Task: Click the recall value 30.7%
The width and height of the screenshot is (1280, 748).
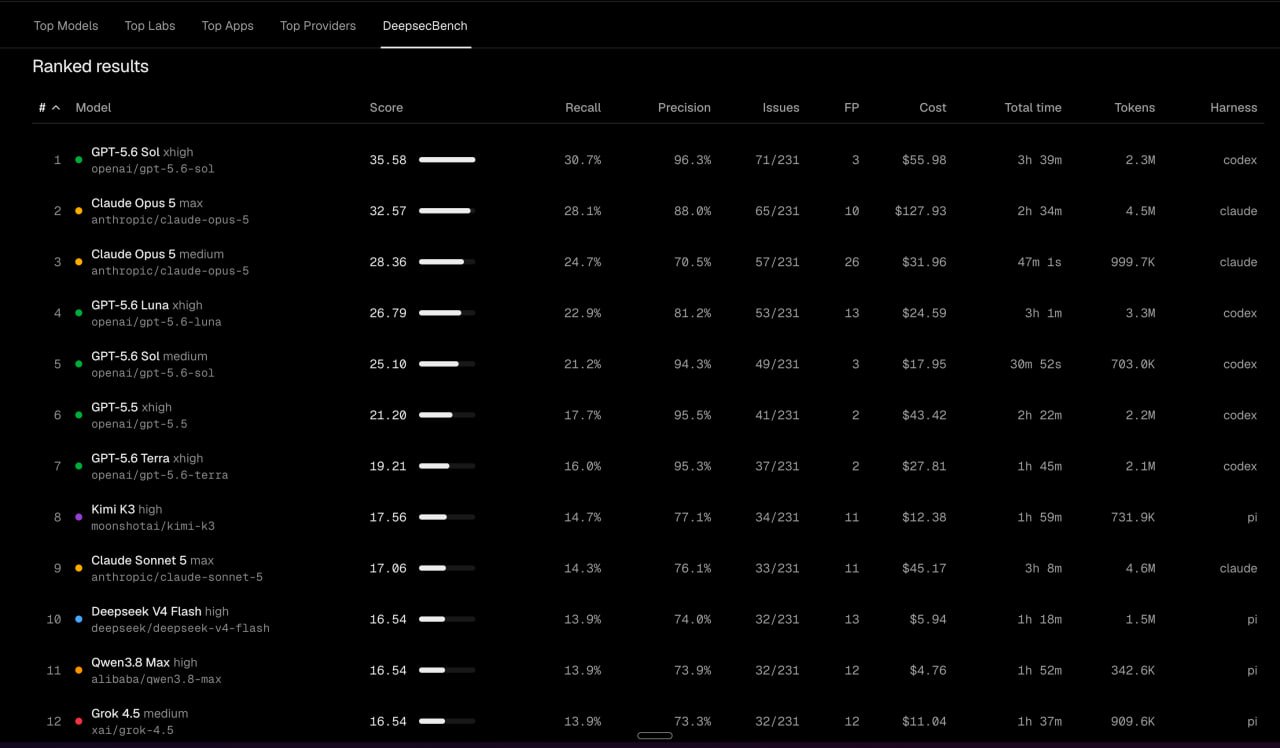Action: coord(582,160)
